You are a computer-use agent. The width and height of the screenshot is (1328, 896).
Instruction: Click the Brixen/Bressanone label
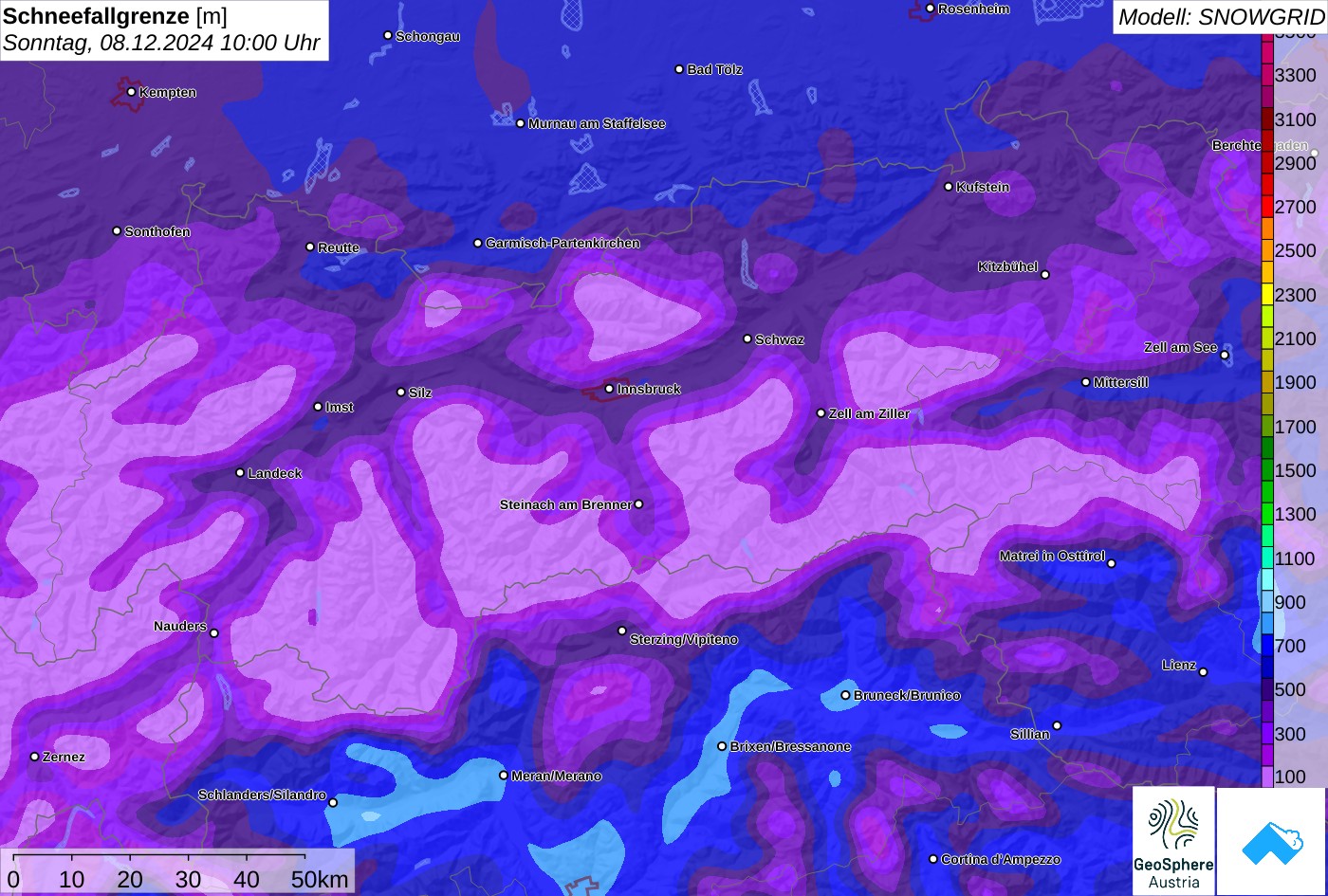(x=790, y=746)
